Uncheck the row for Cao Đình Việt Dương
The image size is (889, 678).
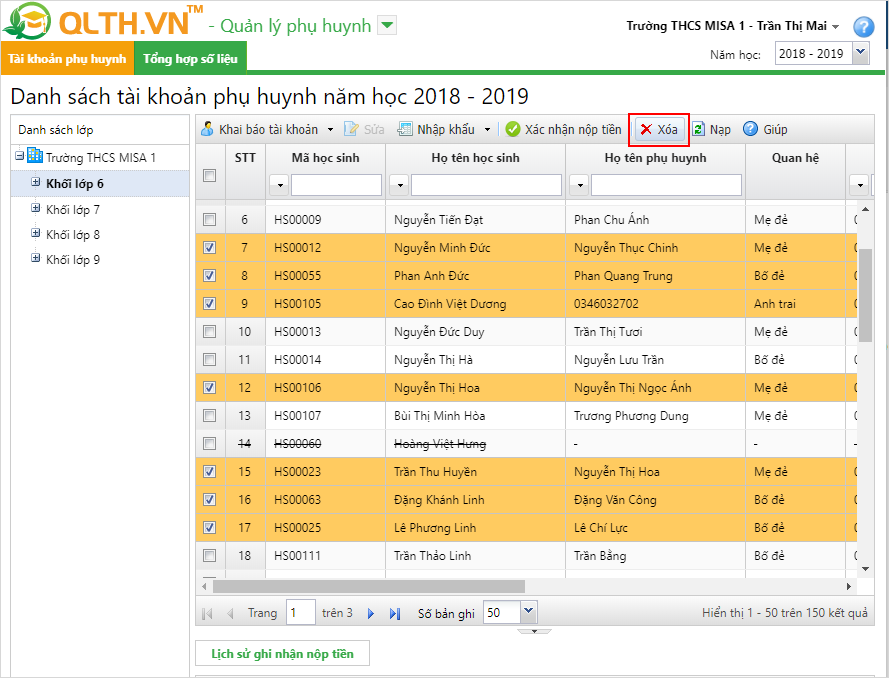tap(210, 303)
